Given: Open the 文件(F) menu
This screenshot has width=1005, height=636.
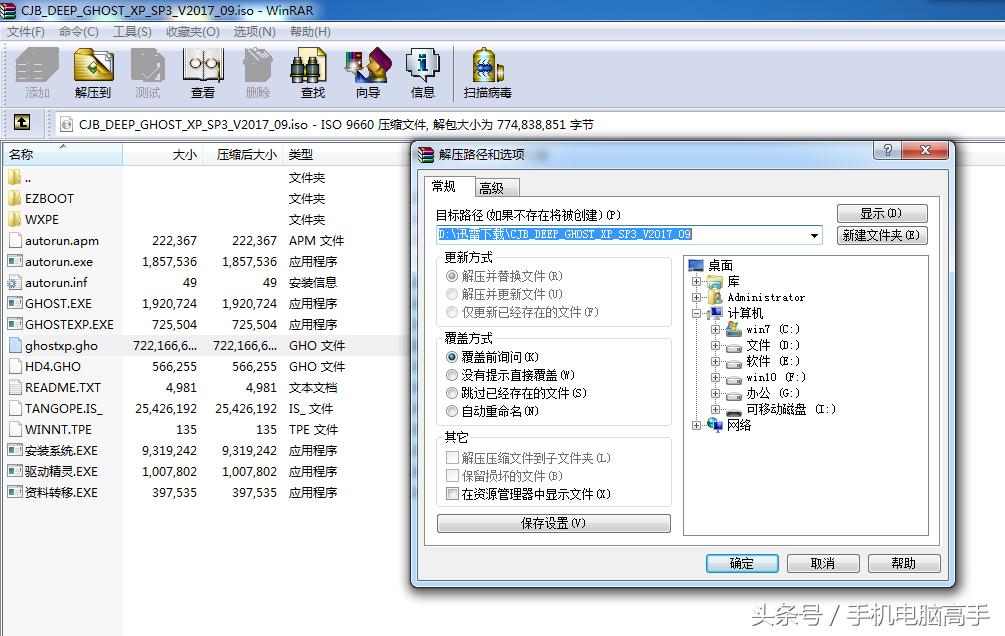Looking at the screenshot, I should click(x=26, y=31).
